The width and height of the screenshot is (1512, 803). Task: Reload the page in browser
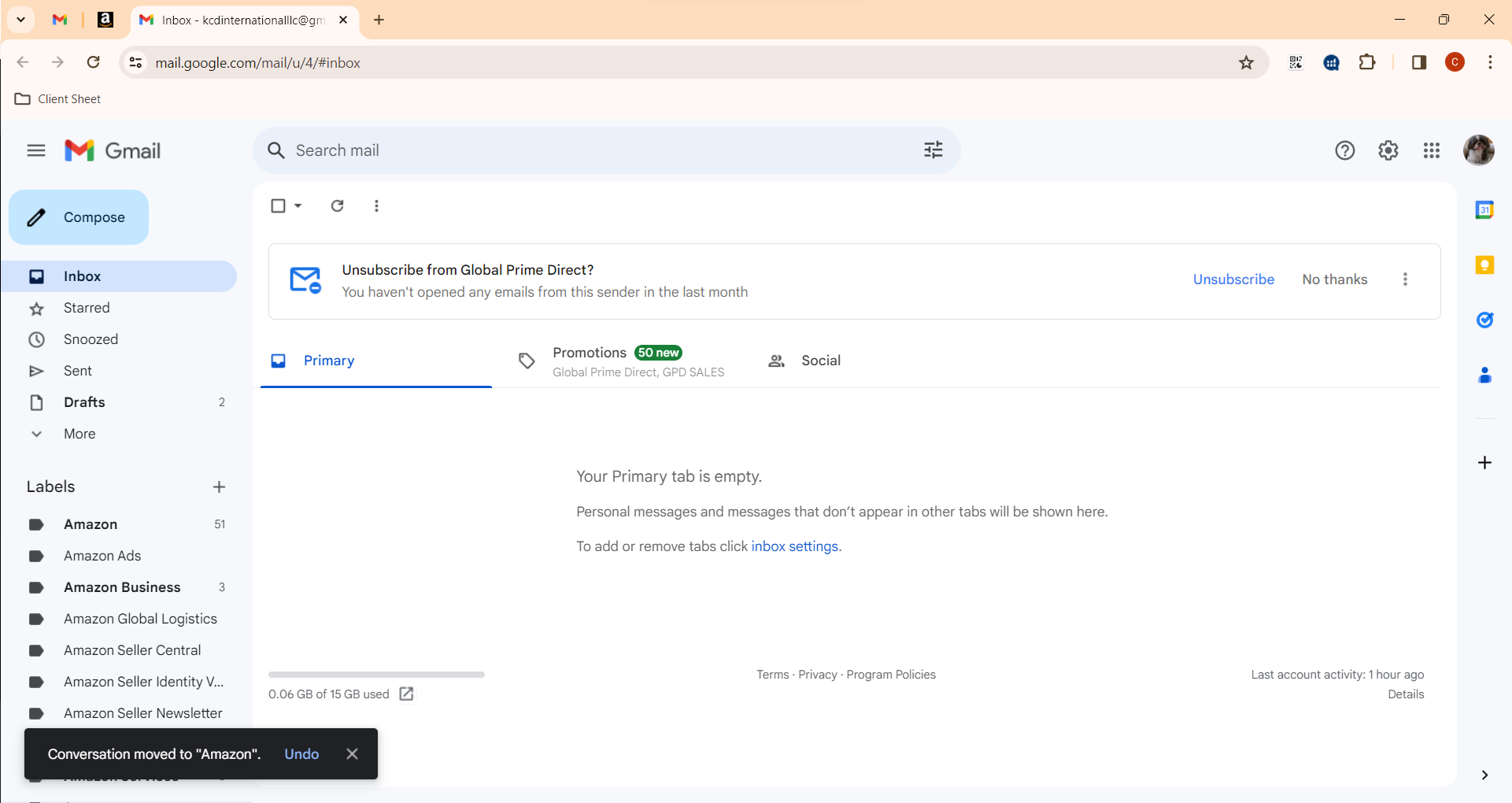(x=93, y=62)
